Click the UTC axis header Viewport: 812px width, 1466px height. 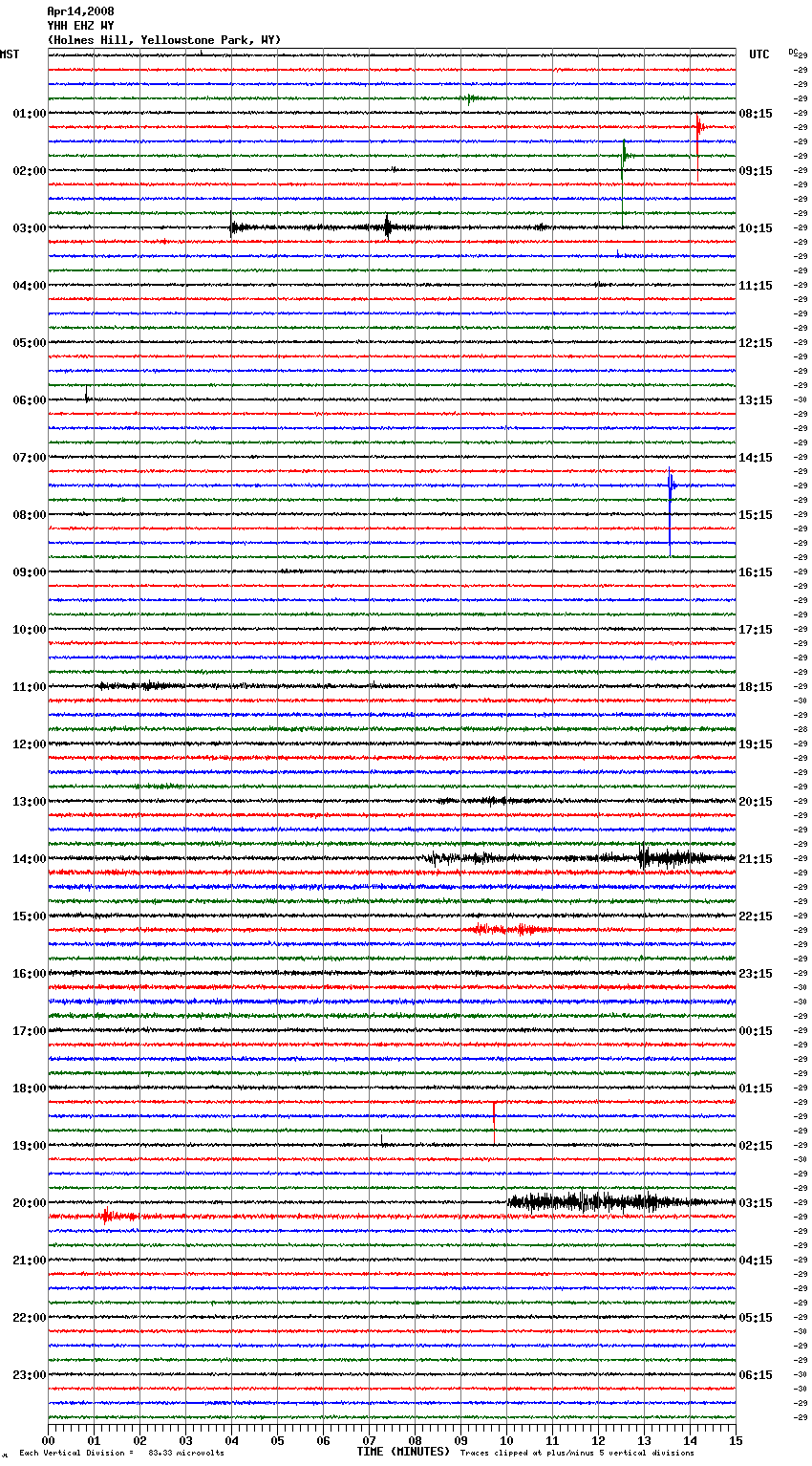tap(759, 54)
